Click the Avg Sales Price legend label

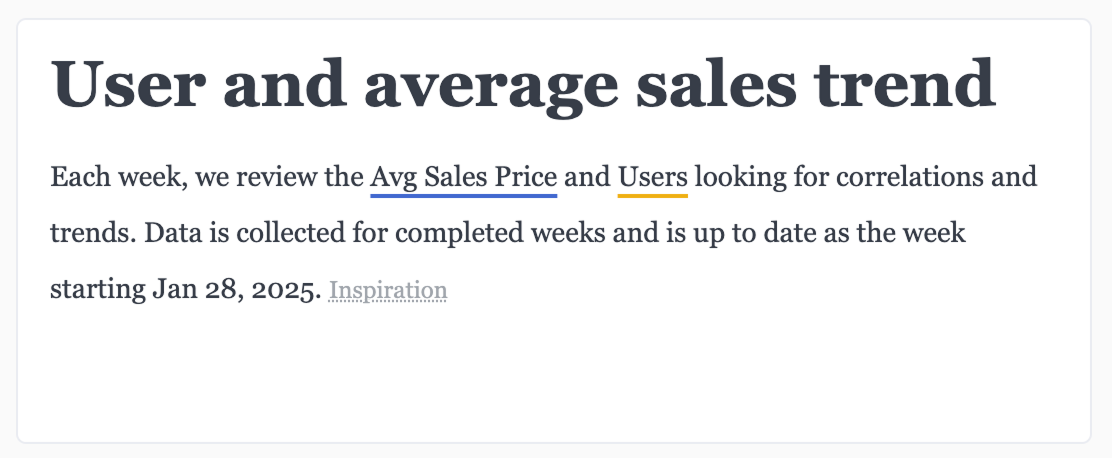coord(463,178)
